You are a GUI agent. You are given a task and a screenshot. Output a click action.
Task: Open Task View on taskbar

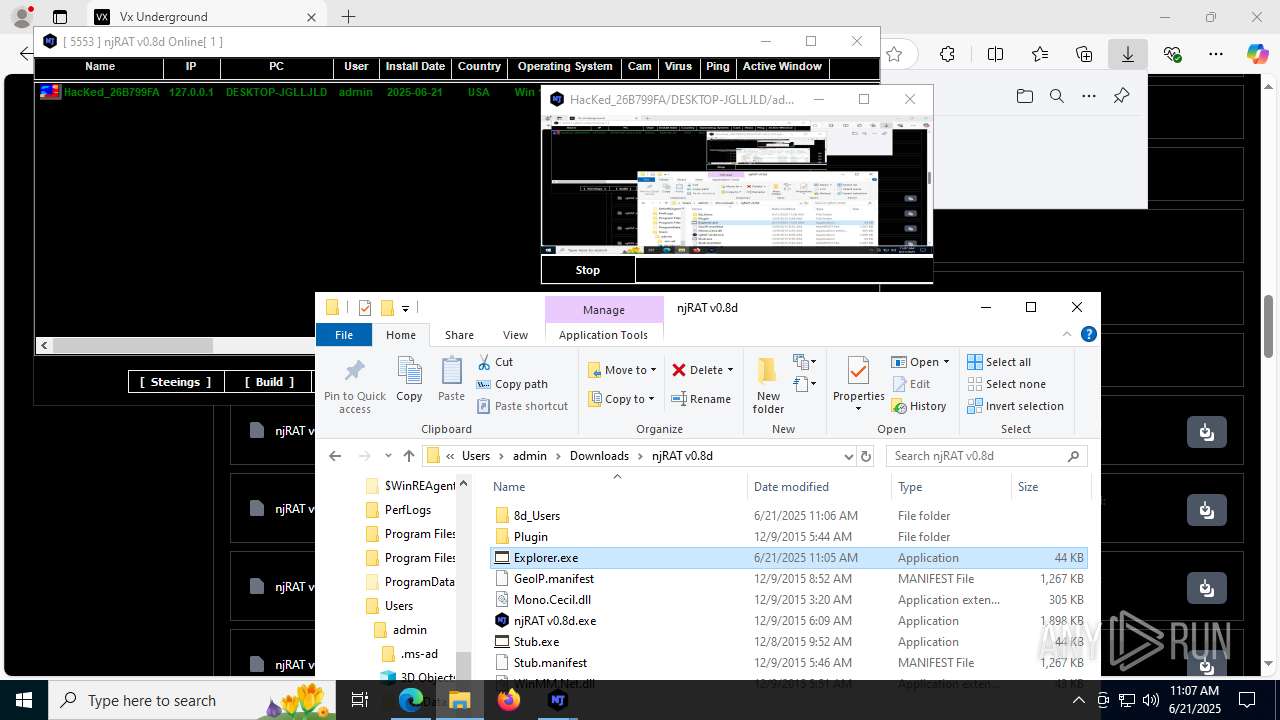[x=360, y=701]
